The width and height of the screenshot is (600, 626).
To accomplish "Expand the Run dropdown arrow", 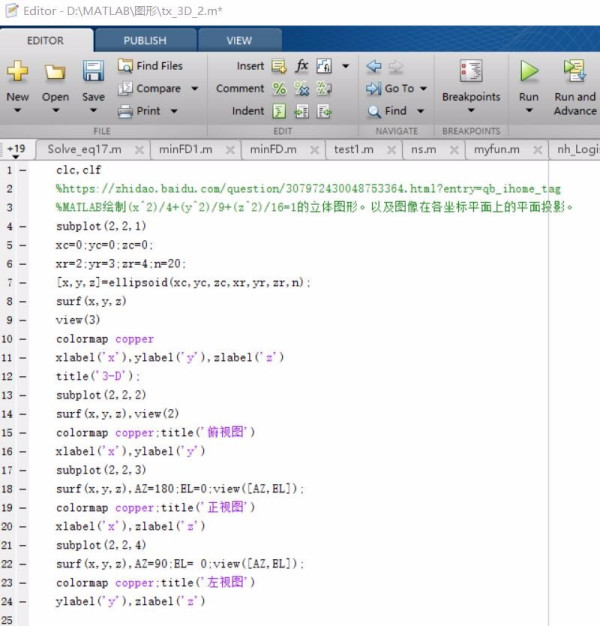I will [529, 111].
